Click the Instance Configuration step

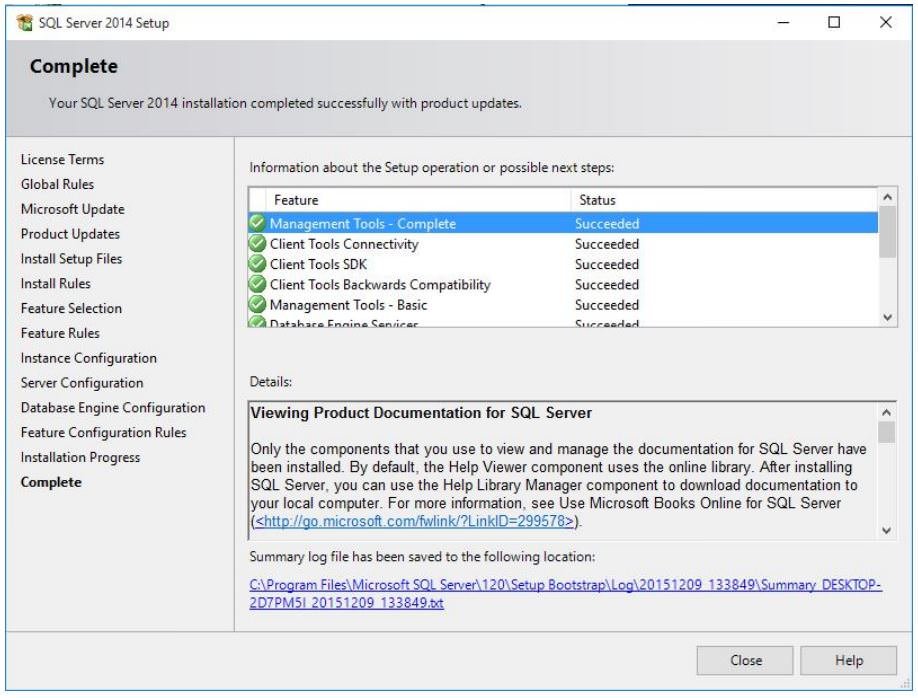click(88, 358)
